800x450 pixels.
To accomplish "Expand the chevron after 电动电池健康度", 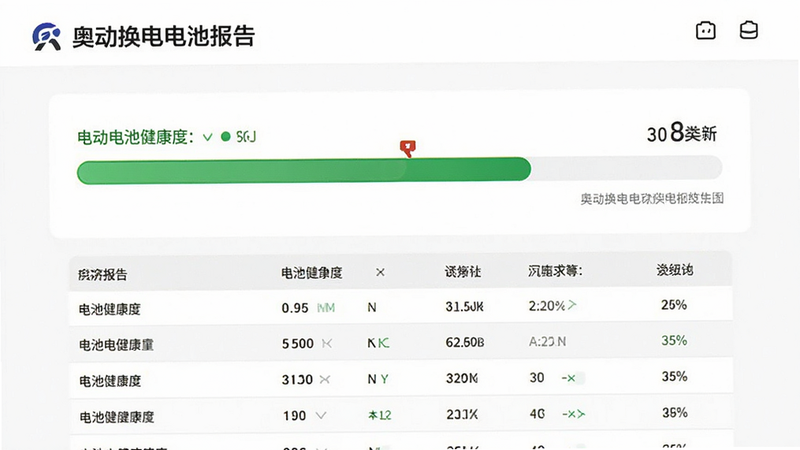I will [208, 137].
